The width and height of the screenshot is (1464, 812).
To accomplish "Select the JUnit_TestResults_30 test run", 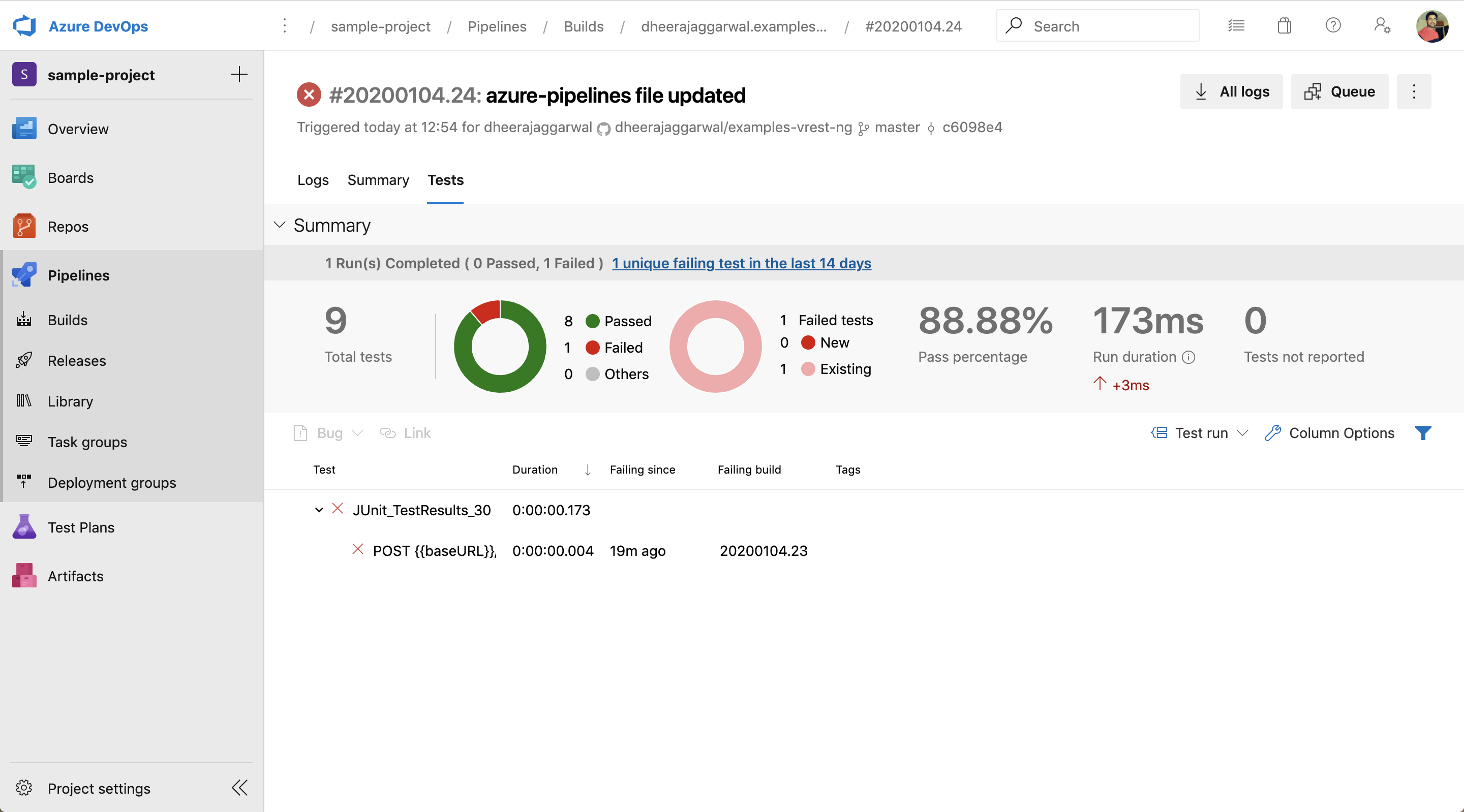I will point(422,510).
